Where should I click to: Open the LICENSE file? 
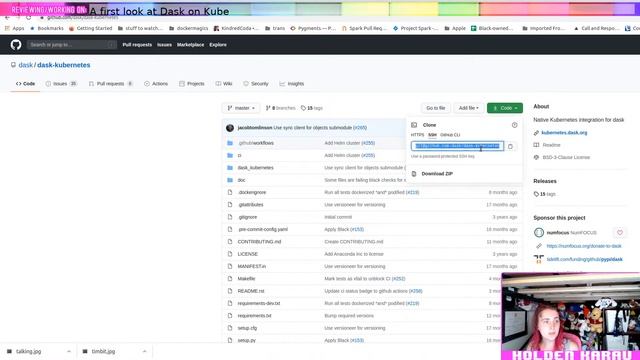(248, 254)
